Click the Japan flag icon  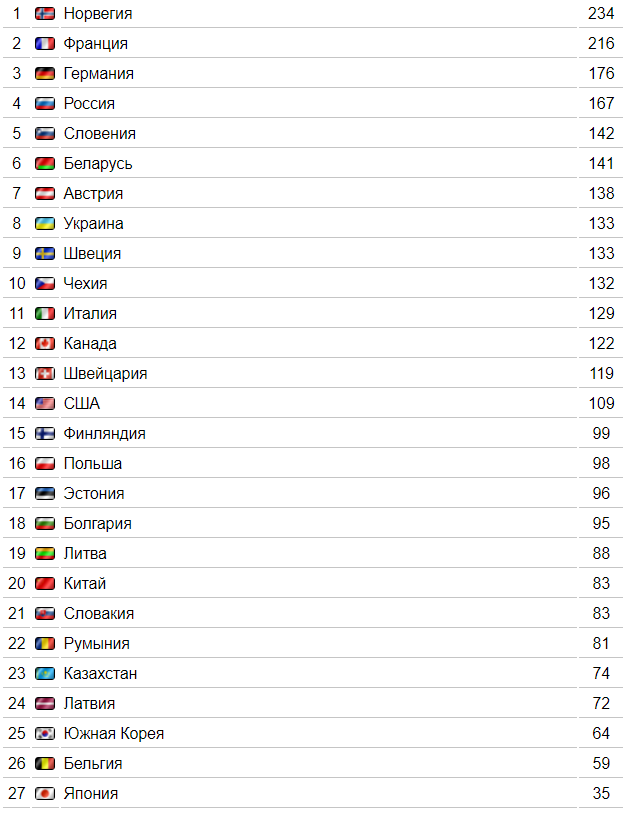tap(45, 794)
